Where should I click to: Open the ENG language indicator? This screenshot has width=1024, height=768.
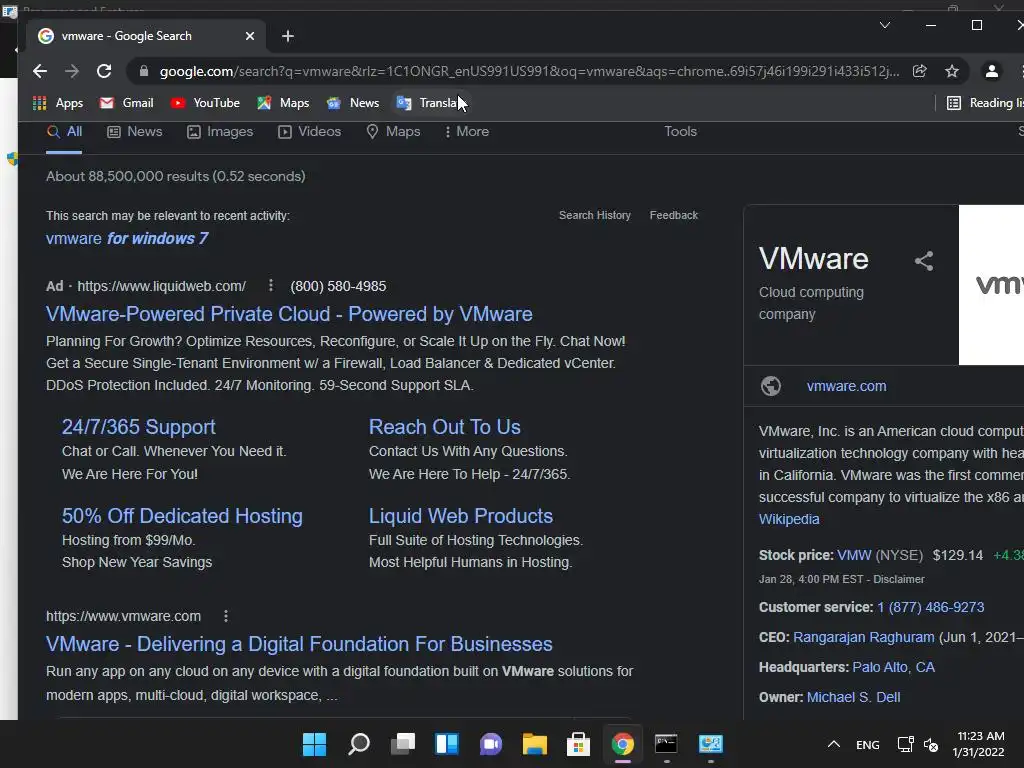[867, 744]
